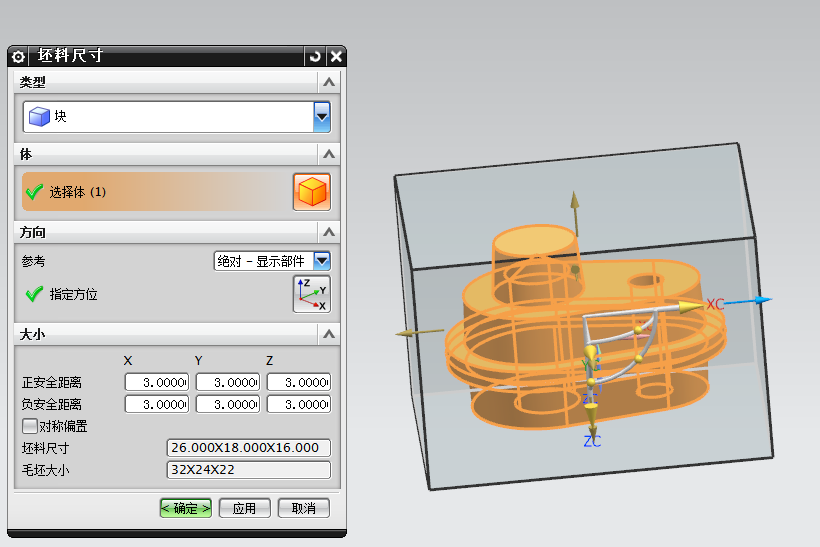Click the 毛坯大小 field 32X24X22
Viewport: 820px width, 547px height.
coord(248,470)
